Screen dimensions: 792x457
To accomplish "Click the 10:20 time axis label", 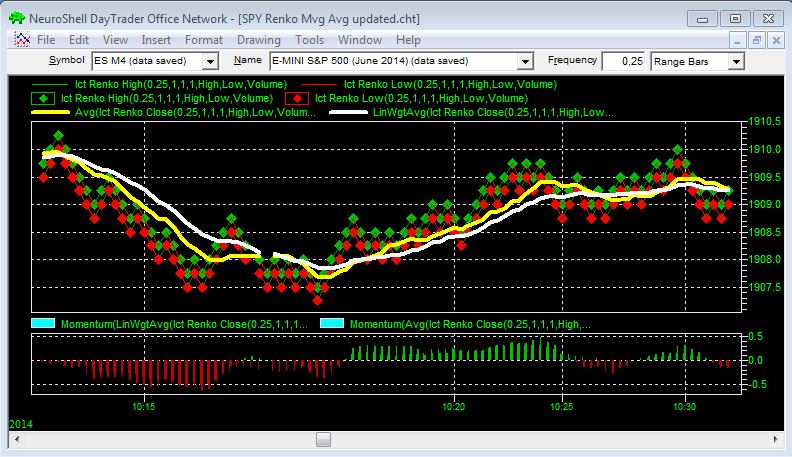I will click(454, 407).
